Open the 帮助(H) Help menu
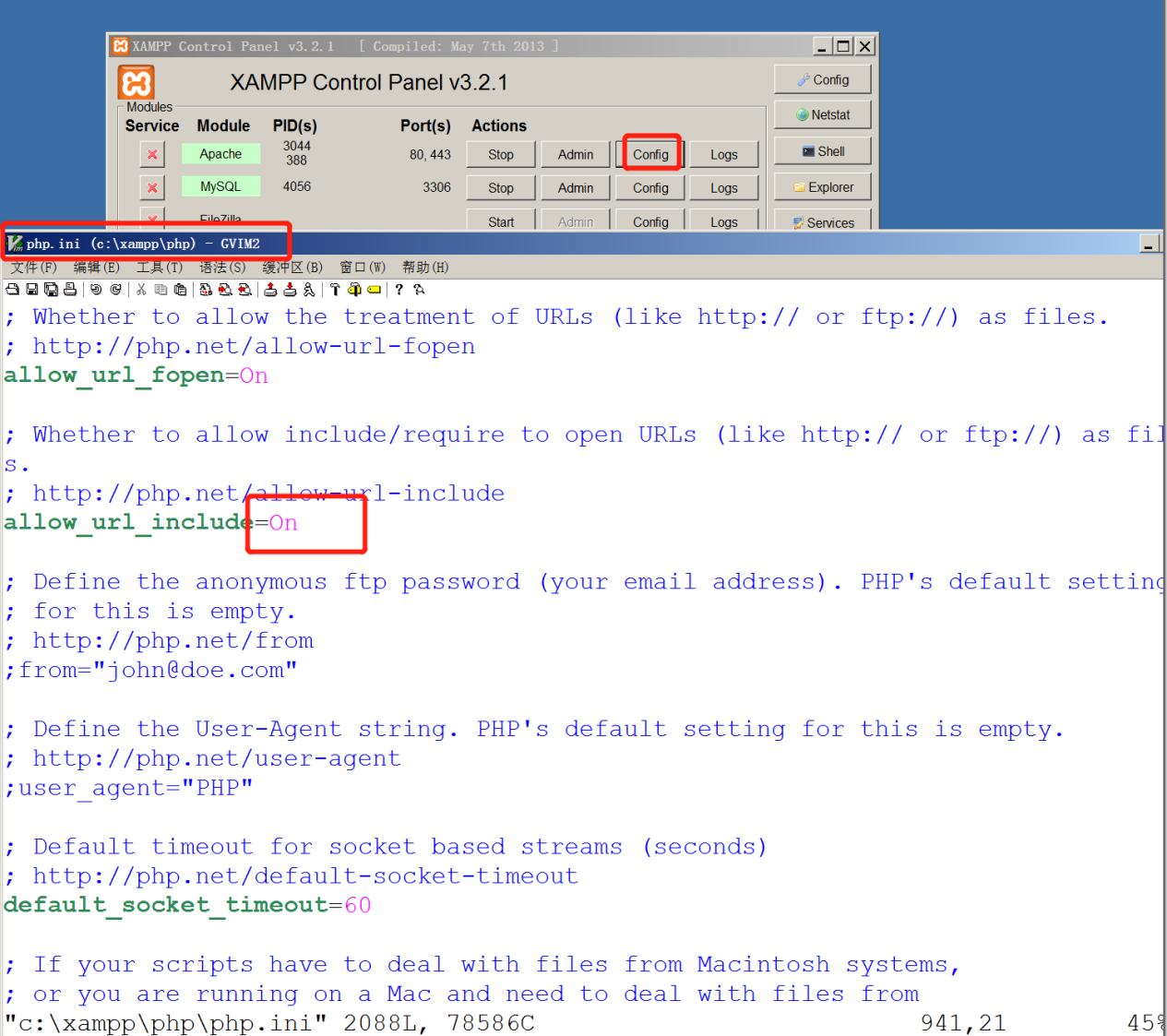This screenshot has height=1036, width=1167. click(425, 268)
